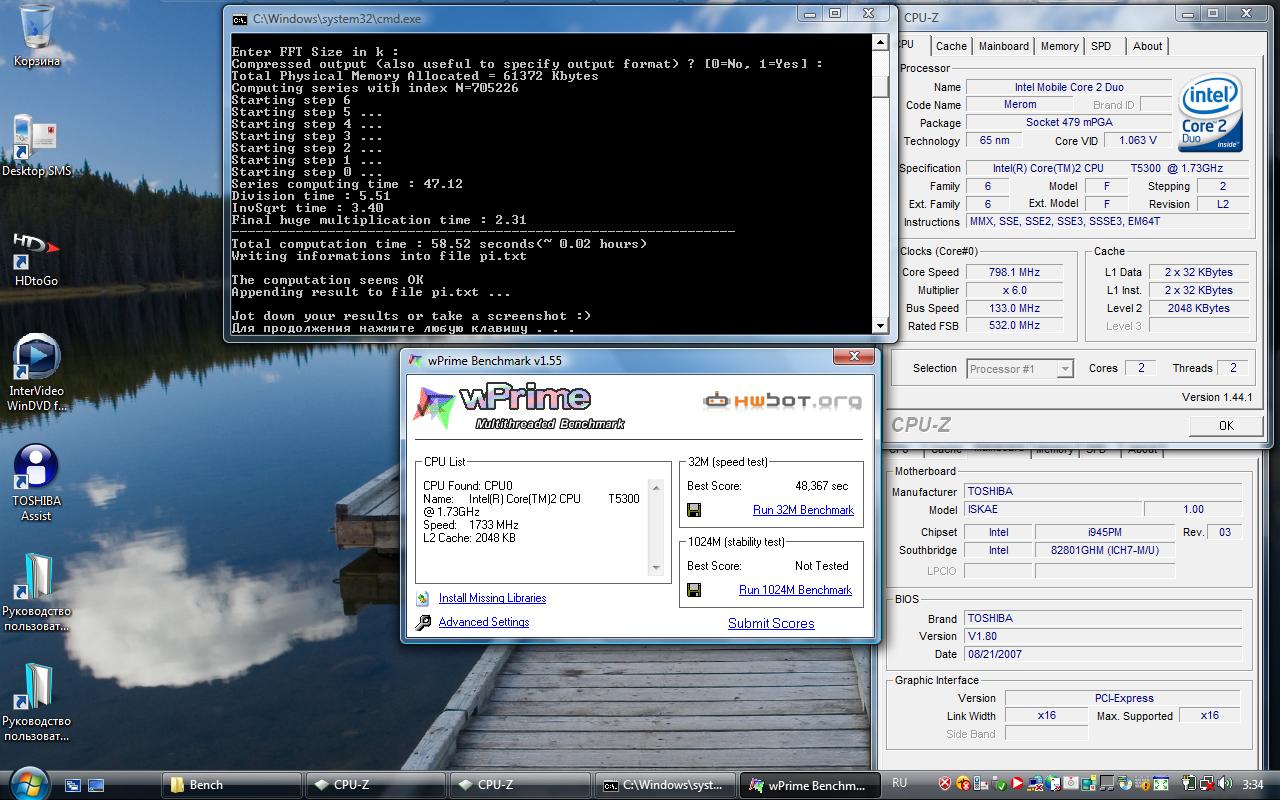
Task: Open InterVideo WinDVD desktop icon
Action: [x=37, y=373]
